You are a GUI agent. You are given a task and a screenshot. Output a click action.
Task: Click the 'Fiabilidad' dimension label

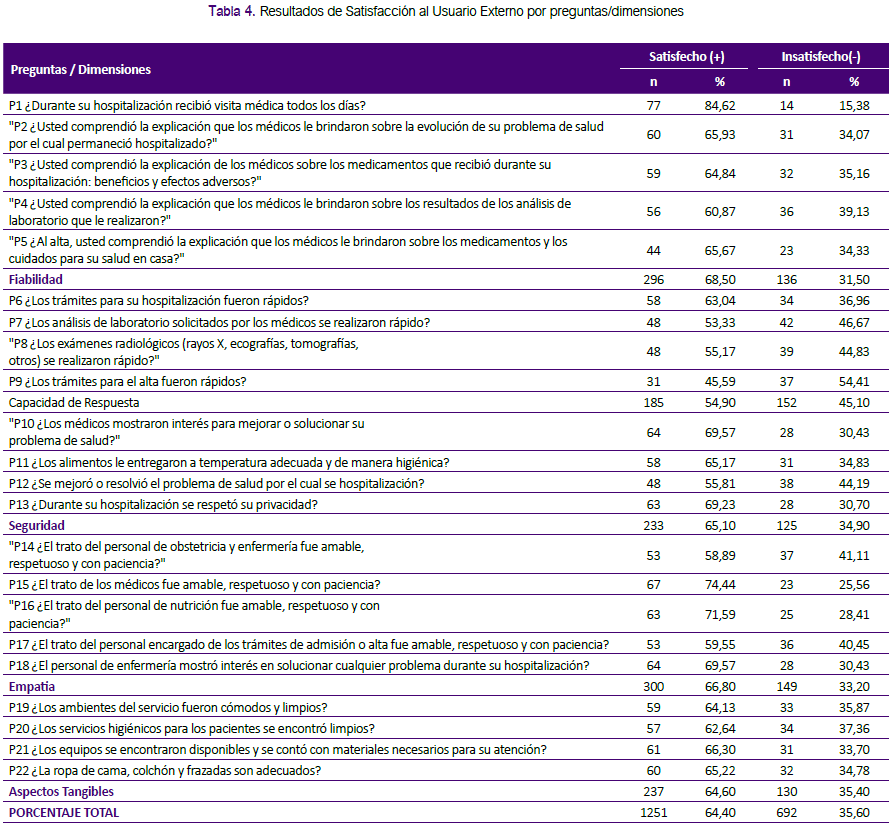pyautogui.click(x=36, y=280)
